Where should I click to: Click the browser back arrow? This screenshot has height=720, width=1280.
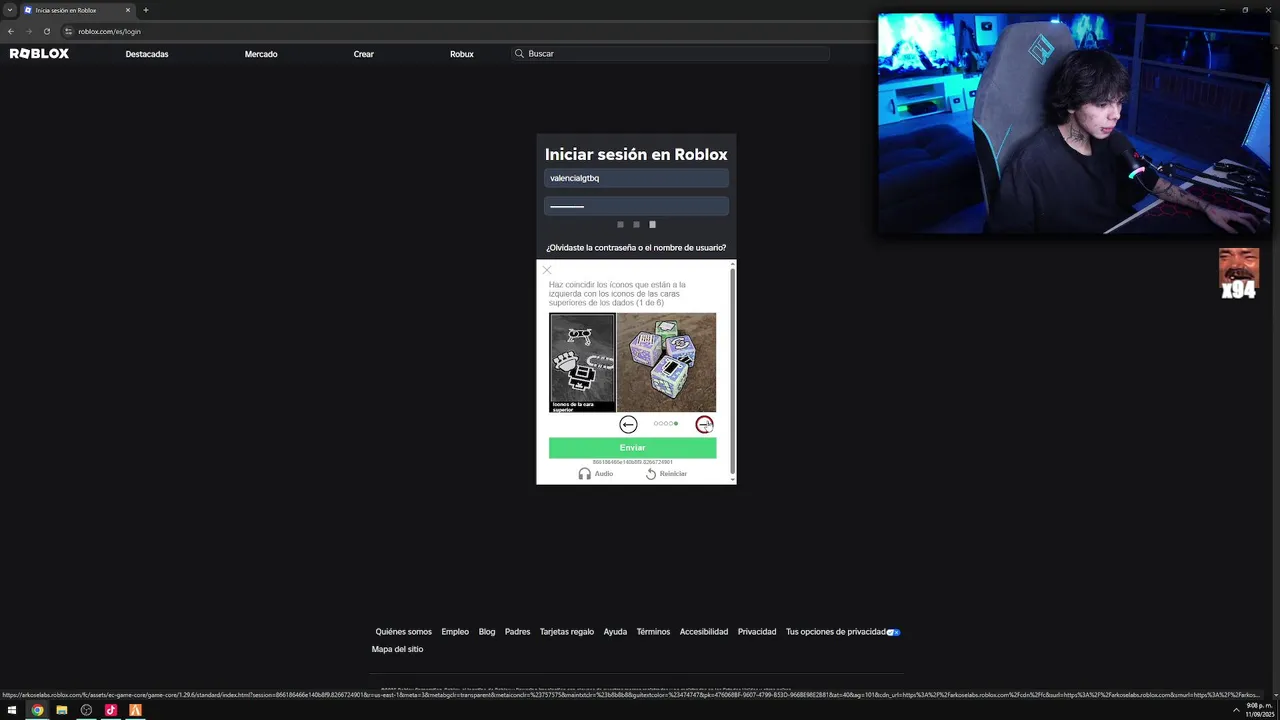(x=10, y=31)
